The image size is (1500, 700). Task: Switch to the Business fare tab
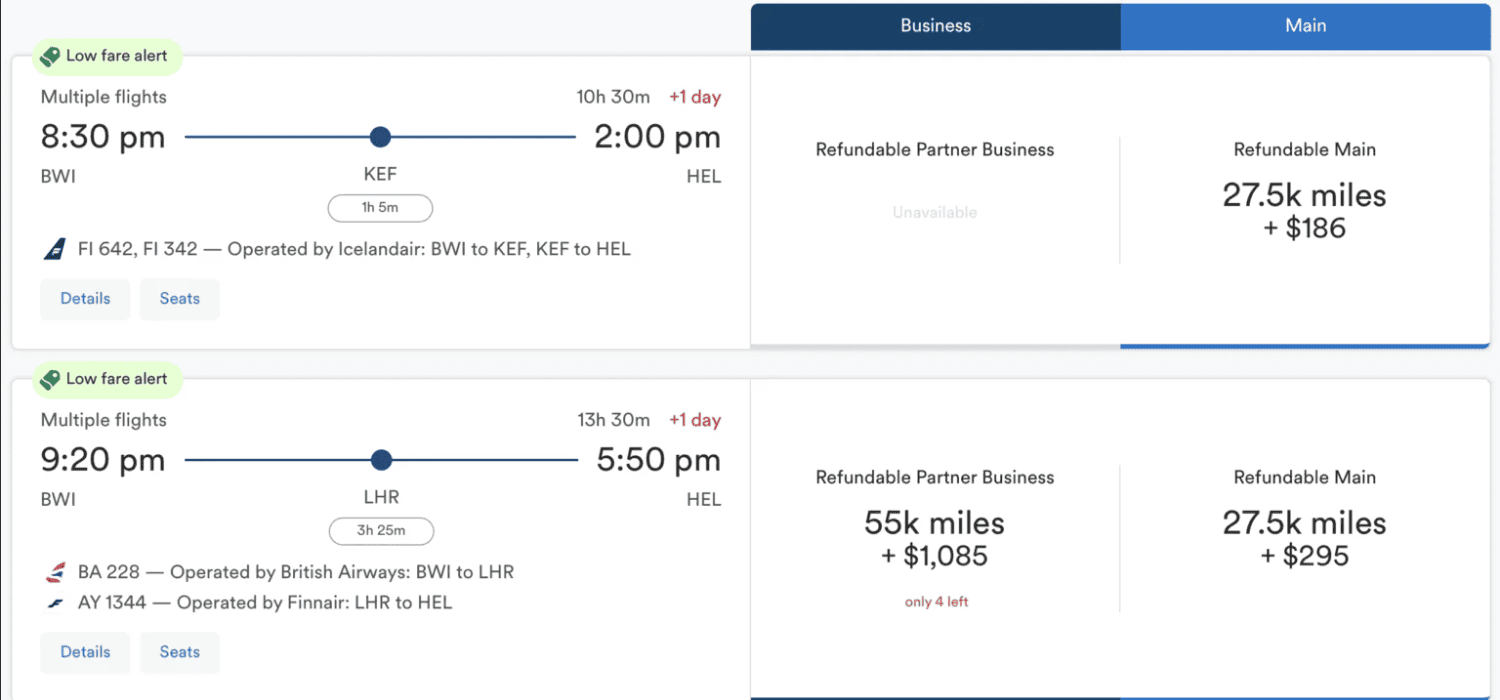pos(935,27)
